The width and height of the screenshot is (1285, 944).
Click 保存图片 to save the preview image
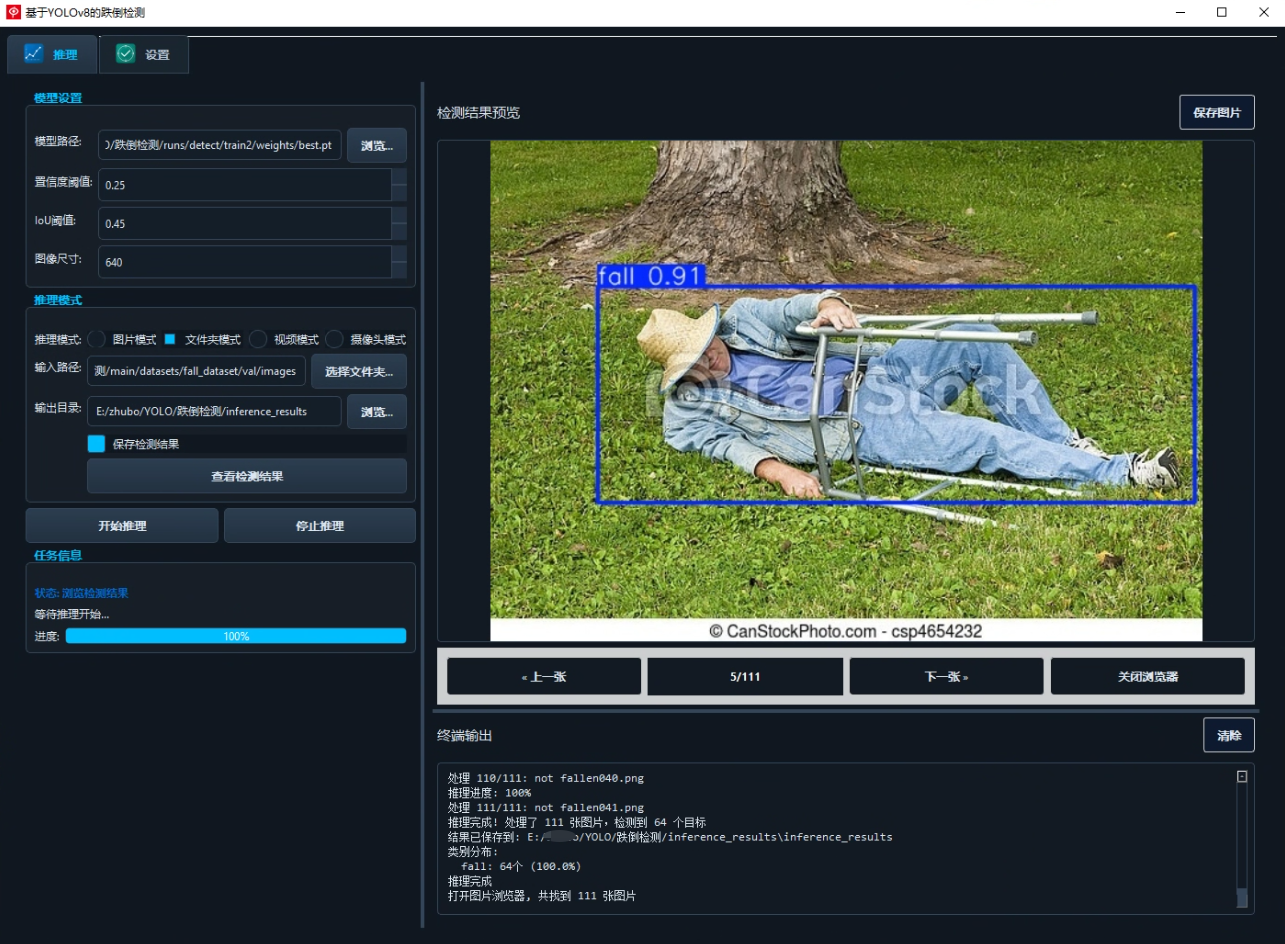tap(1217, 113)
